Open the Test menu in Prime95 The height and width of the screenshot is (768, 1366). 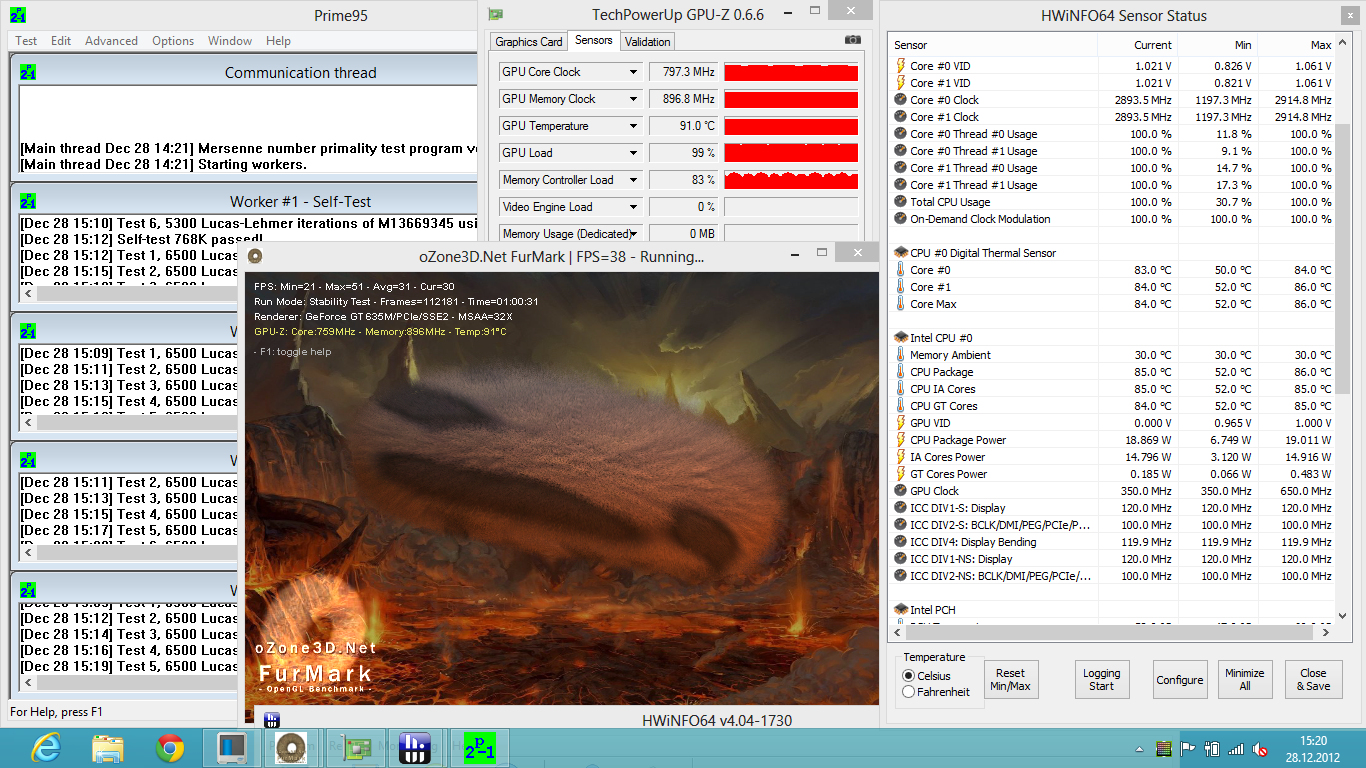(x=26, y=41)
